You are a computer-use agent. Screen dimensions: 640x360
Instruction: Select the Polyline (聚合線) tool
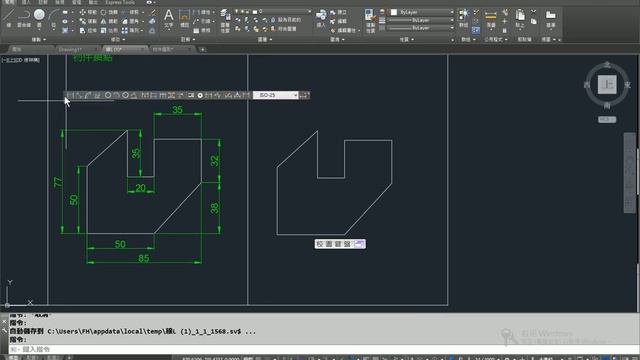(24, 18)
